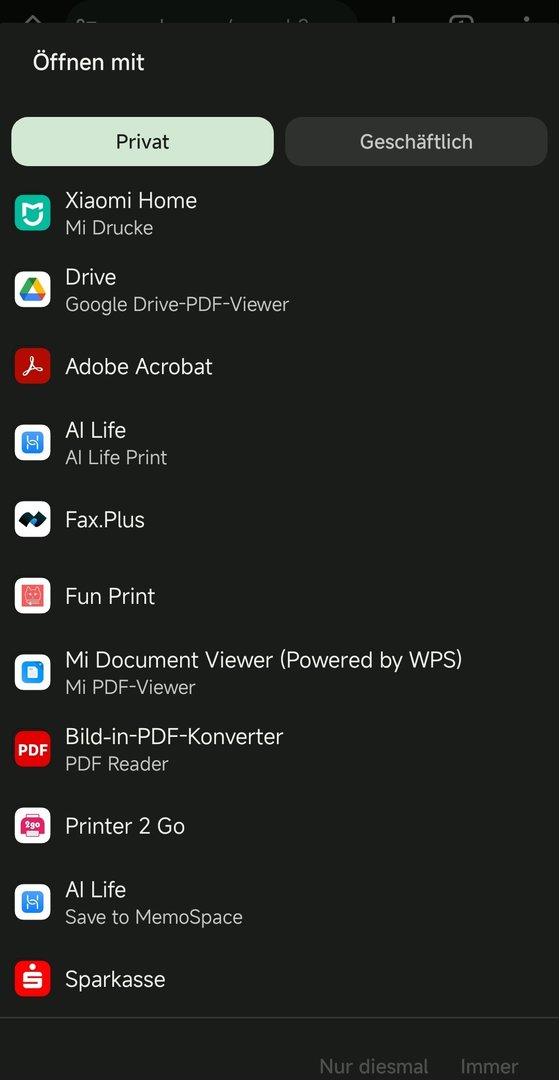Select the AI Life Print icon
This screenshot has height=1080, width=559.
coord(32,442)
